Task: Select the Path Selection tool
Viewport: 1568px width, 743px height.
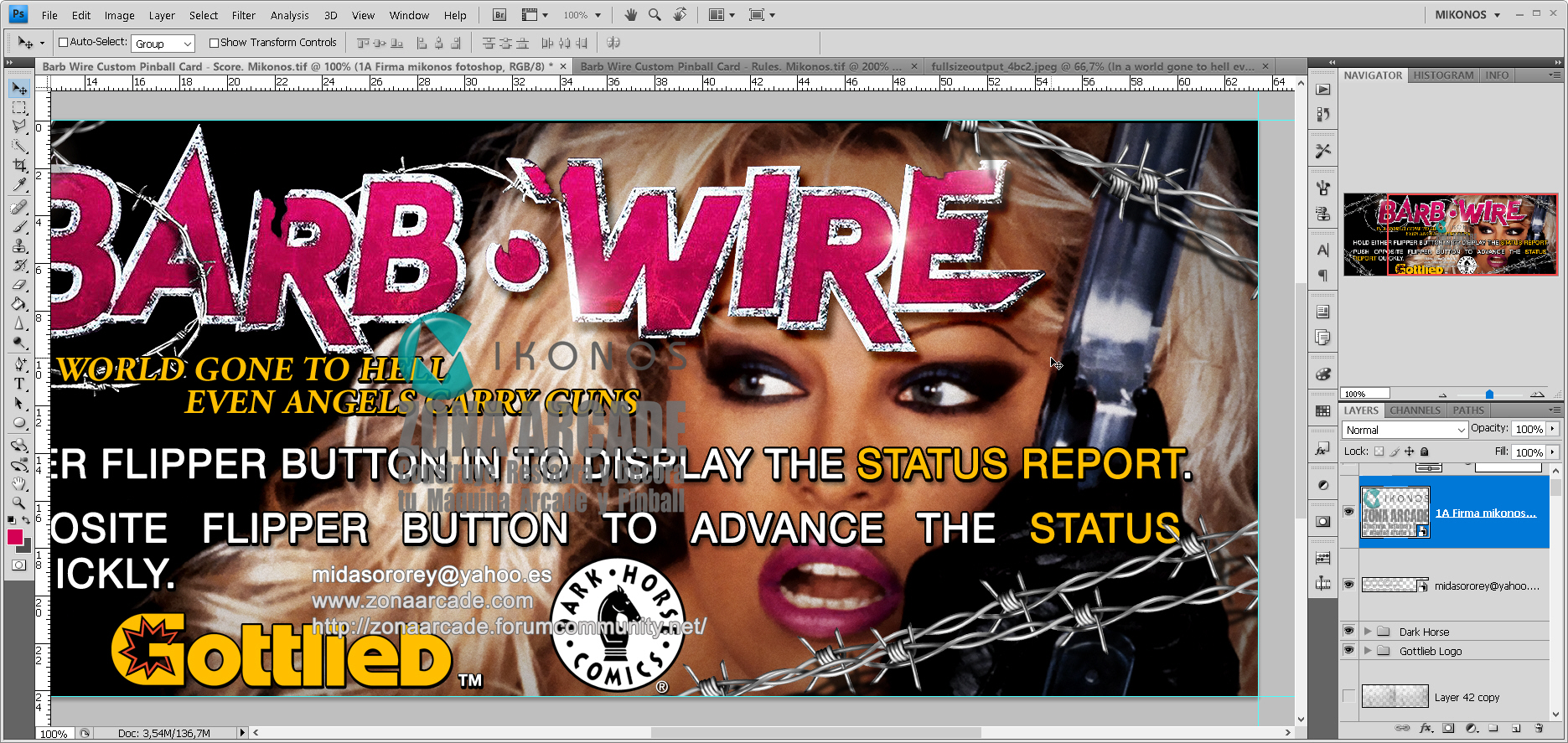Action: point(18,404)
